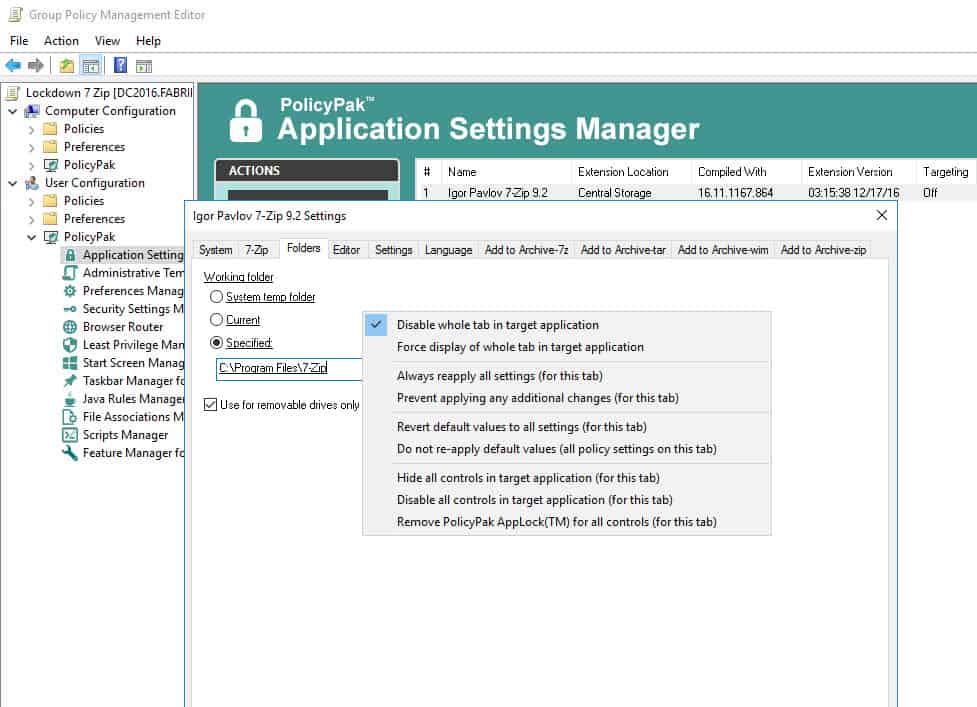Screen dimensions: 977x707
Task: Open the Action menu
Action: (61, 41)
